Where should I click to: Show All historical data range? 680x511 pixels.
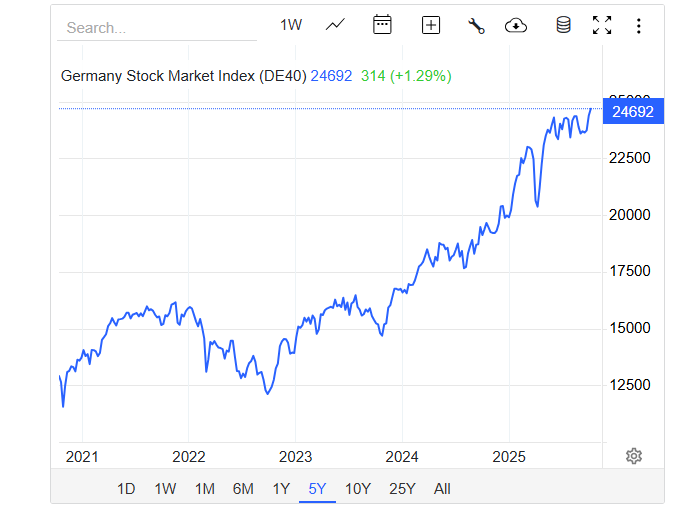point(442,489)
